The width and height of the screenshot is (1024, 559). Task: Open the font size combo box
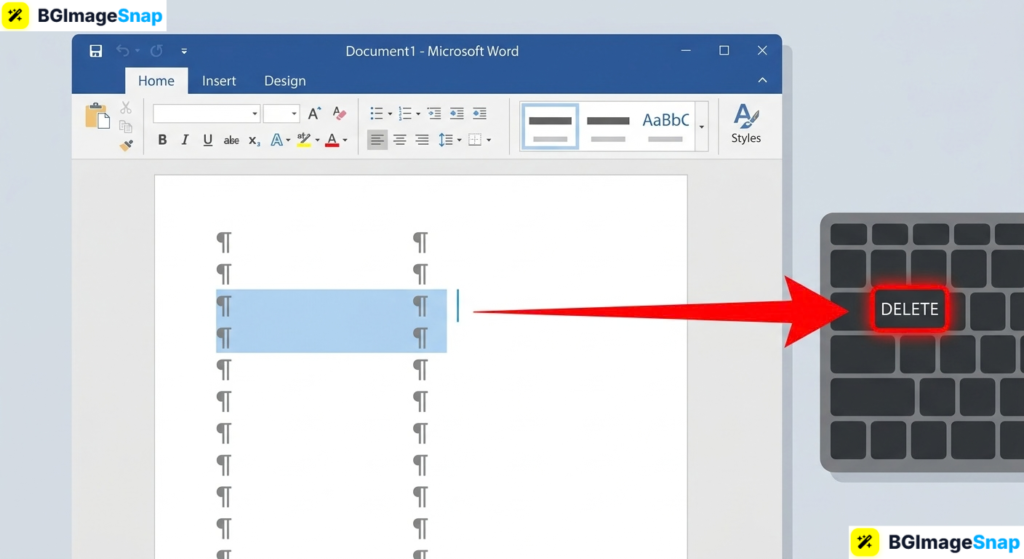tap(281, 114)
